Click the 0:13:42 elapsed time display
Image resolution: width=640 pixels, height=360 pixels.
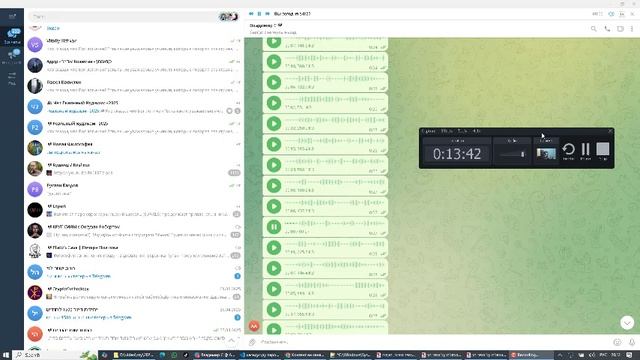click(x=457, y=154)
